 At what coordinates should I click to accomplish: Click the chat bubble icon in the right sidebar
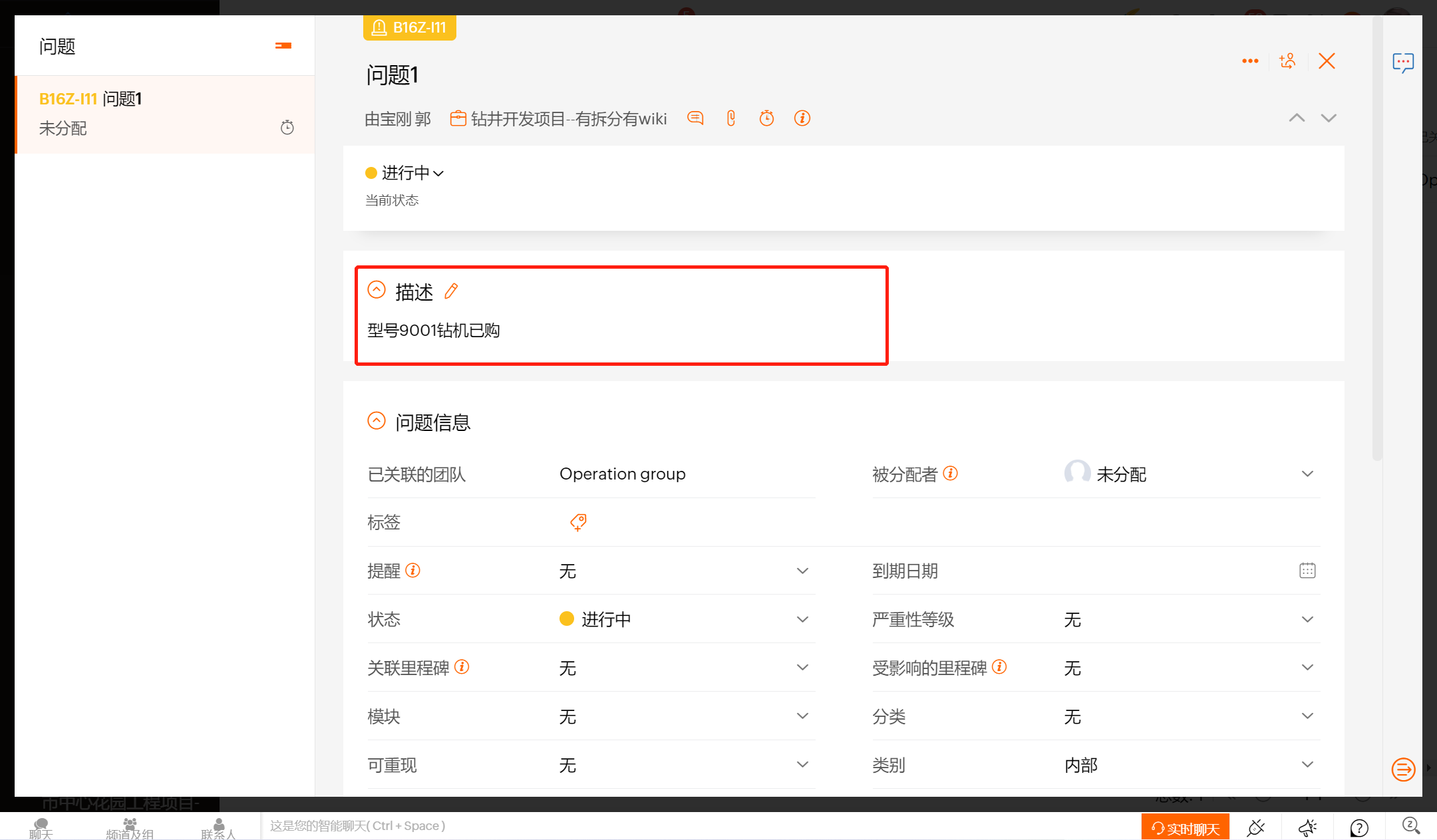(1403, 63)
